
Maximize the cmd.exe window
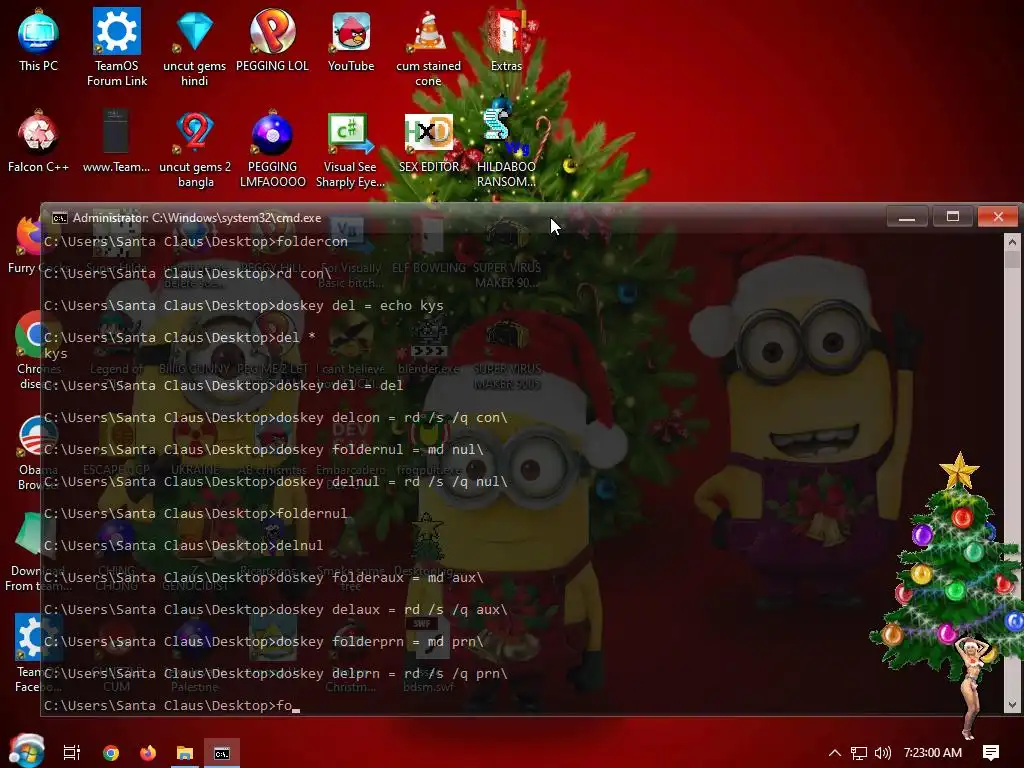pyautogui.click(x=953, y=217)
